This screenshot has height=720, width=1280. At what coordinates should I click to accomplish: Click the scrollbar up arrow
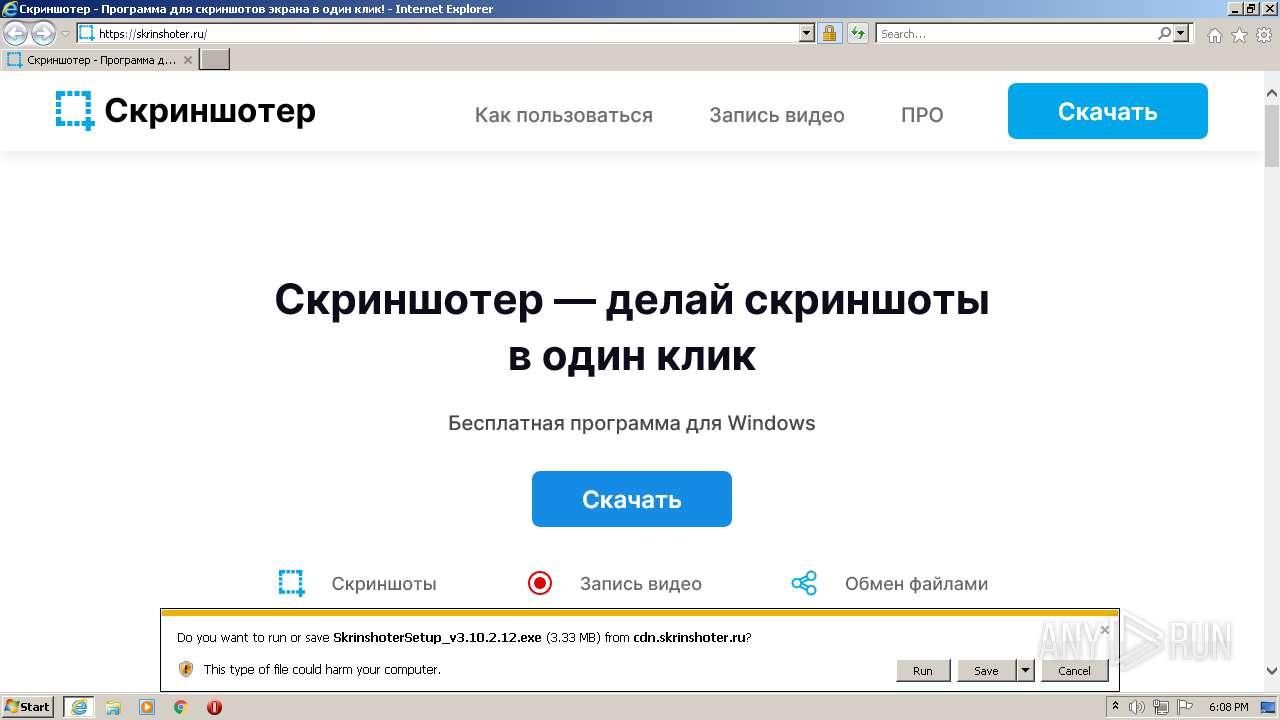tap(1272, 94)
